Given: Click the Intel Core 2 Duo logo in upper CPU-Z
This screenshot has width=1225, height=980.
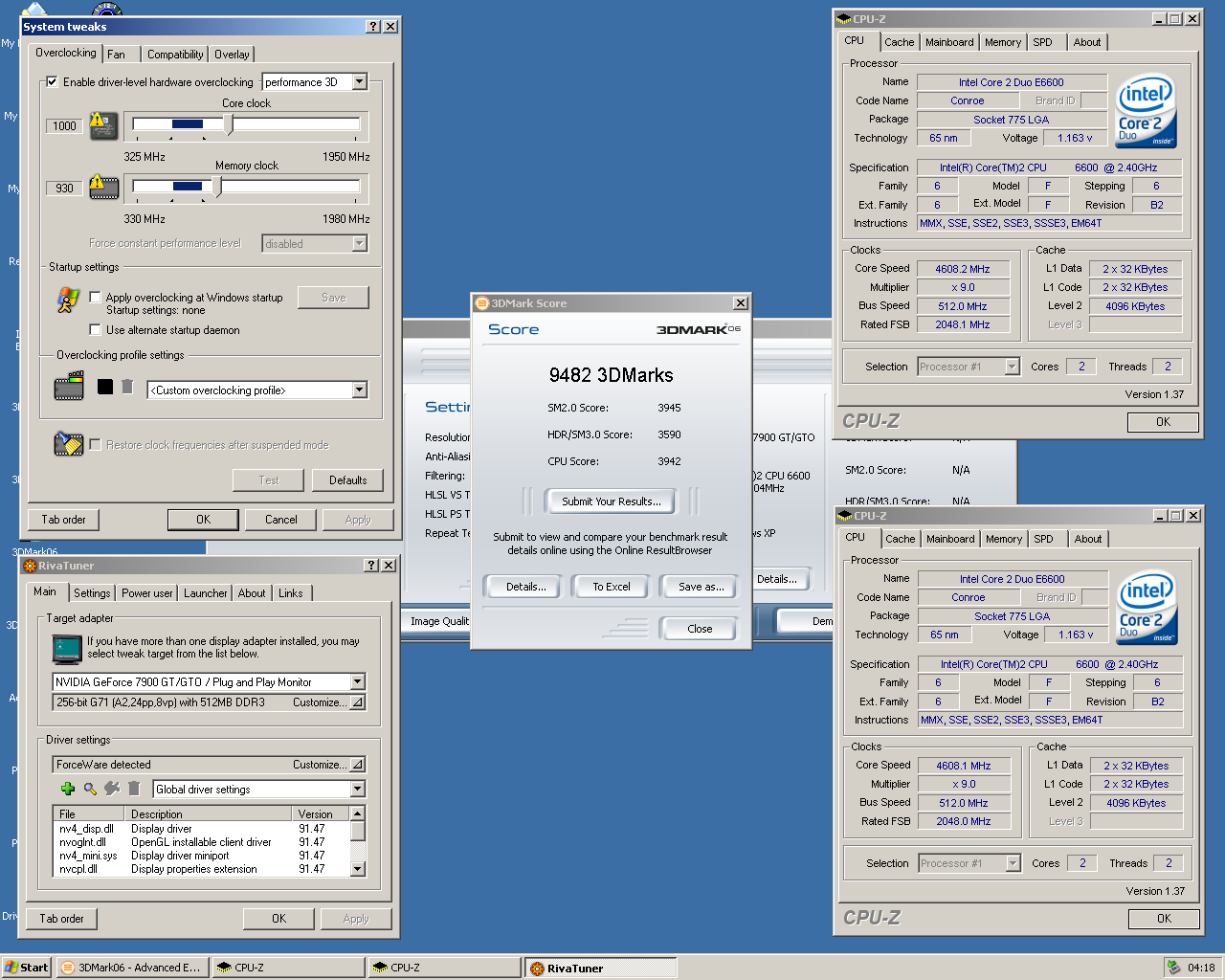Looking at the screenshot, I should point(1147,112).
